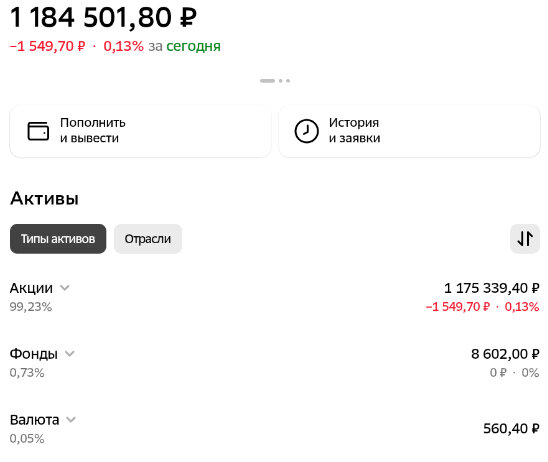Screen dimensions: 548x462
Task: Switch to the Отрасли filter chip
Action: [x=148, y=239]
